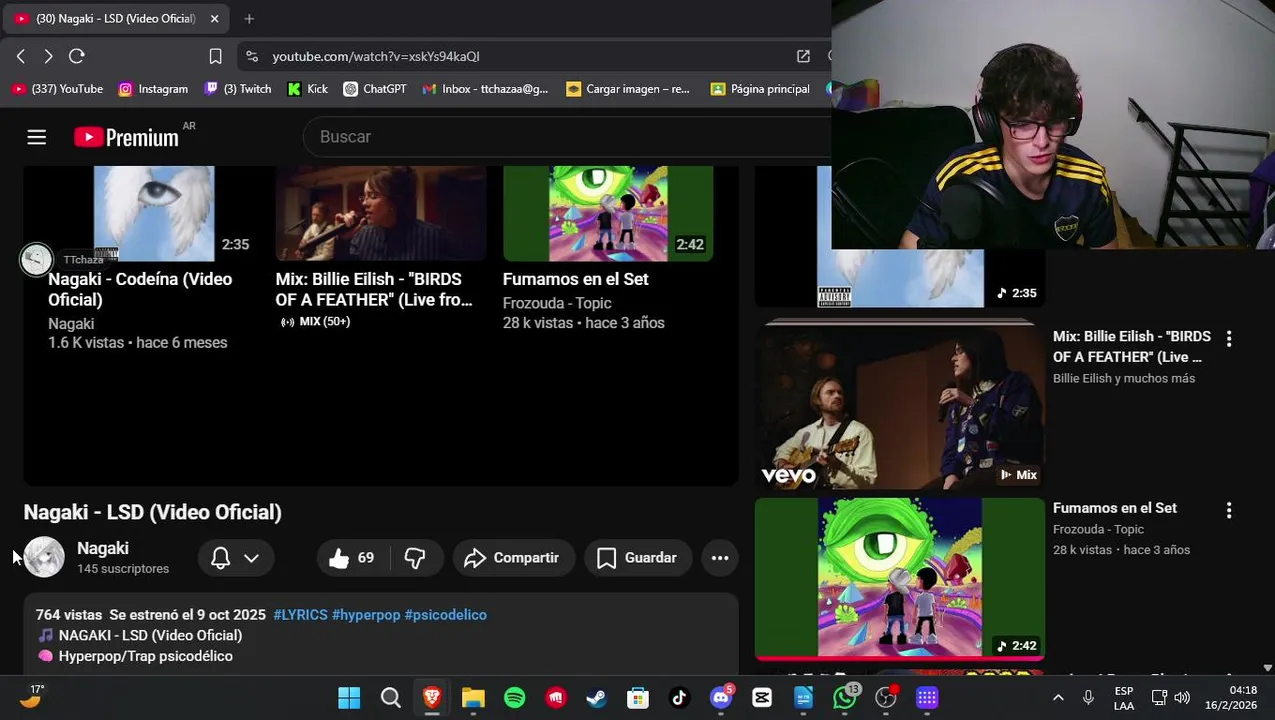Open Mix: Billie Eilish end screen title

[374, 289]
